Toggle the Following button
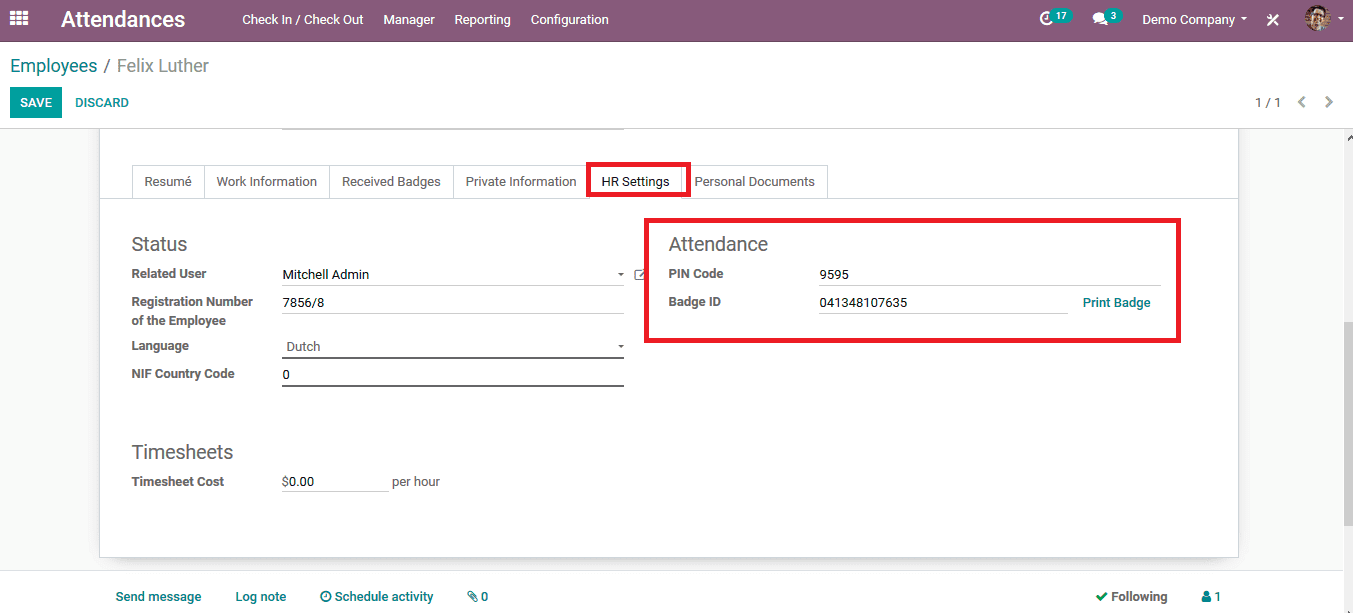The height and width of the screenshot is (613, 1353). pos(1131,597)
